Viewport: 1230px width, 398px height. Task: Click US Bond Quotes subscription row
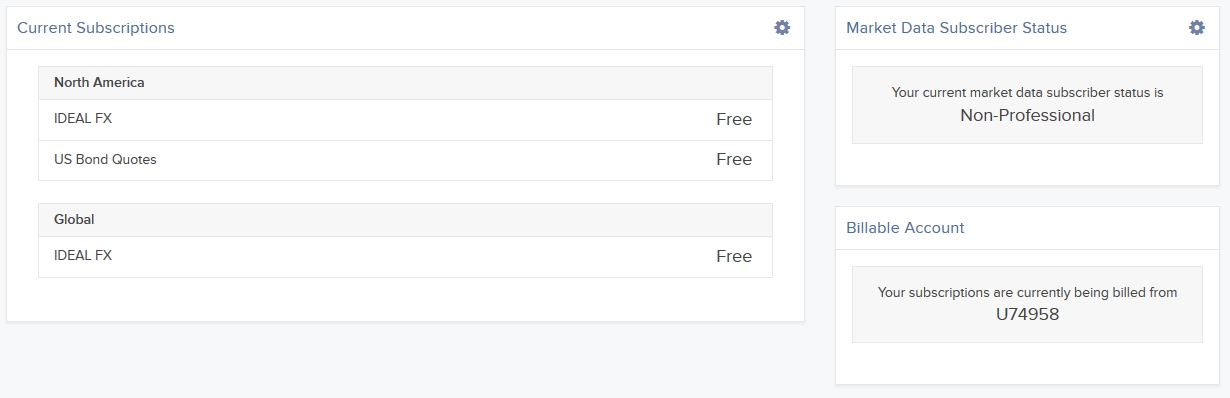(x=405, y=160)
